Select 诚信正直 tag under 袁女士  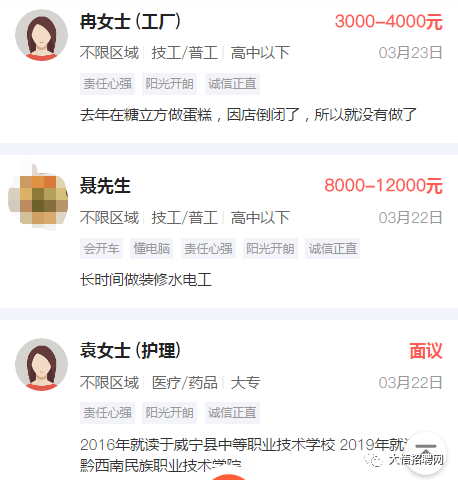tap(232, 413)
